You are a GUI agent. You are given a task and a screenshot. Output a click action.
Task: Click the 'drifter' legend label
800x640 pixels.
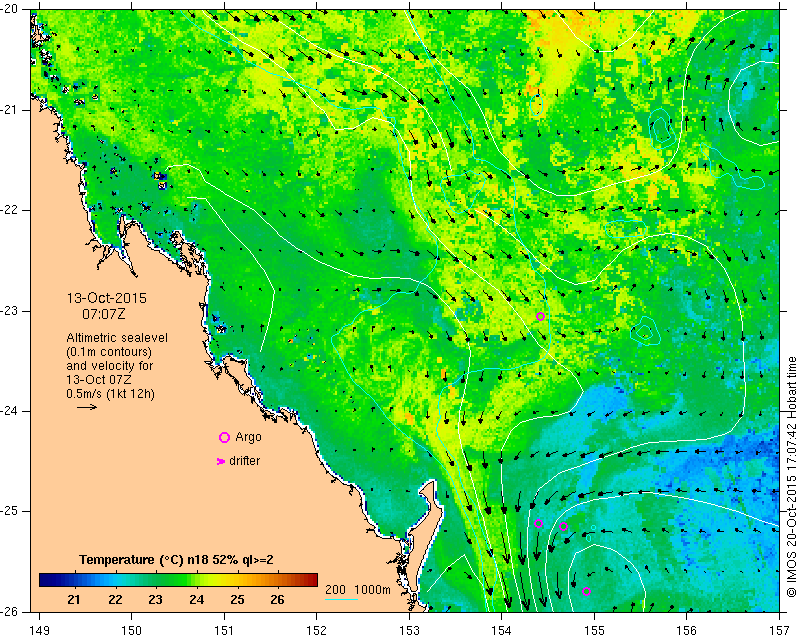click(244, 461)
